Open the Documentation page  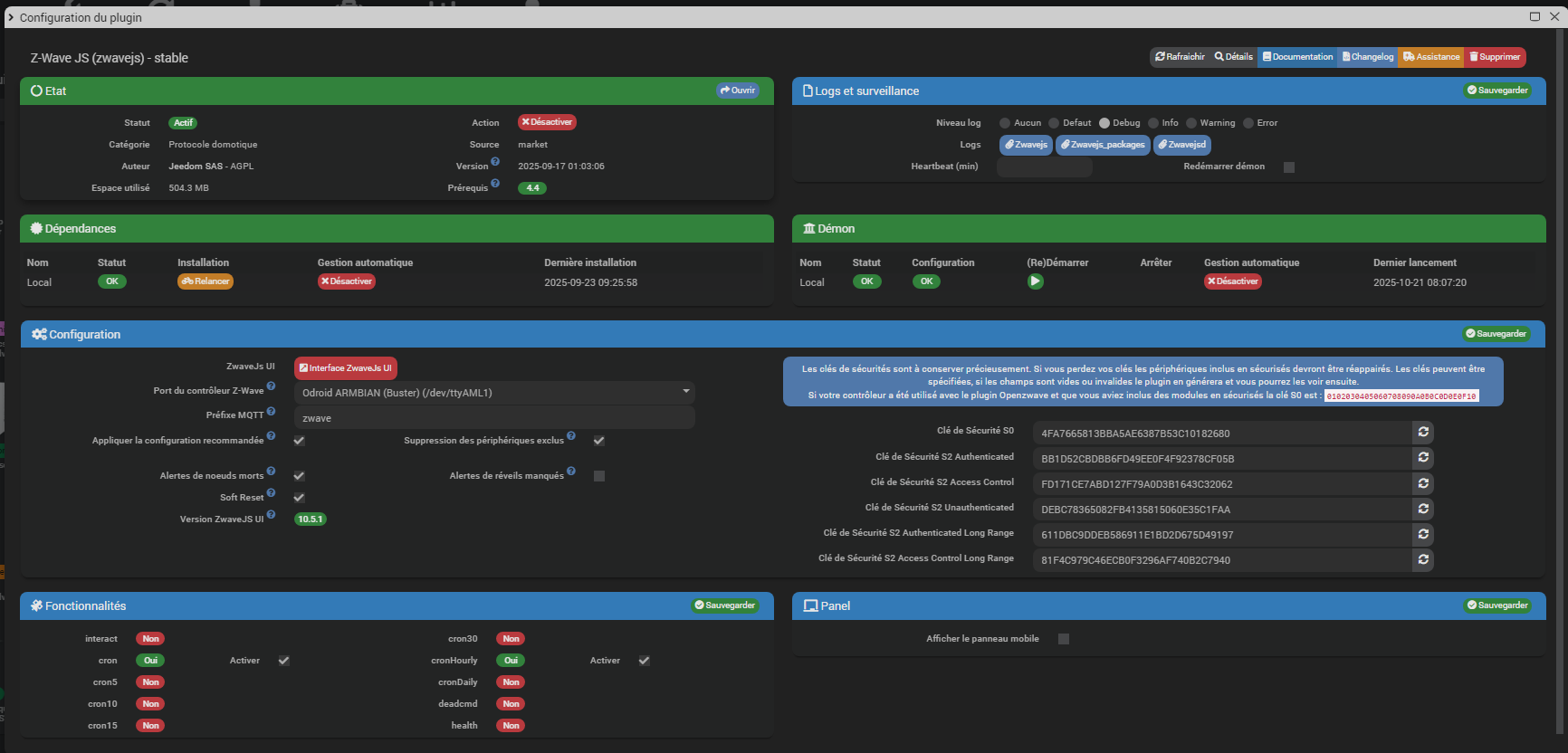point(1297,57)
